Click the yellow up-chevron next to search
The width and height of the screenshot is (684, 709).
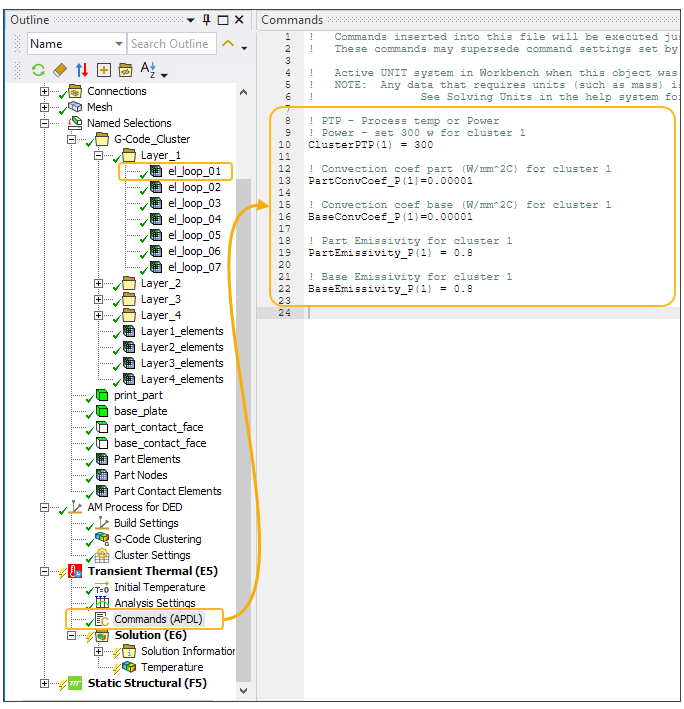[x=228, y=44]
